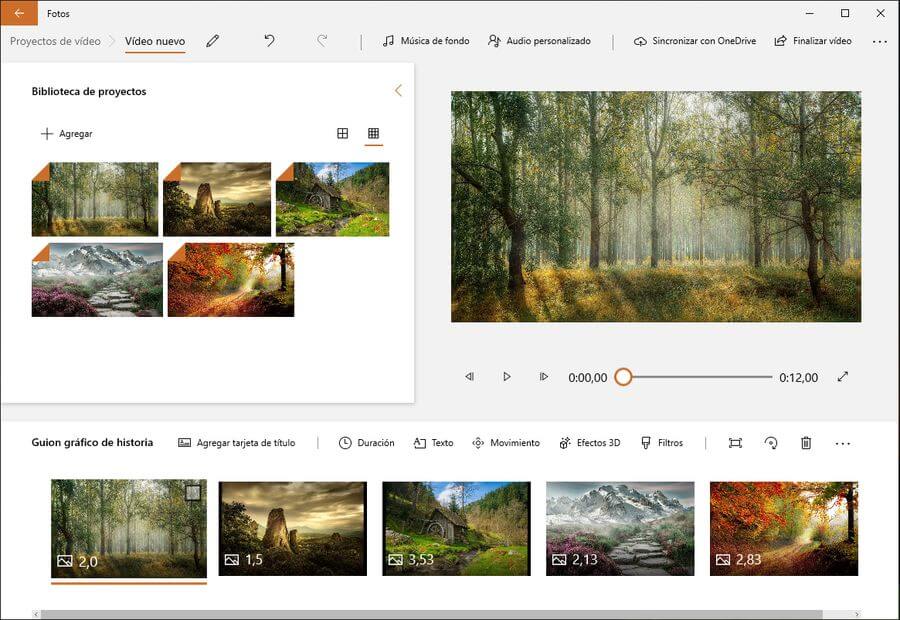Select the watermill photo in library
This screenshot has height=620, width=900.
(x=332, y=199)
